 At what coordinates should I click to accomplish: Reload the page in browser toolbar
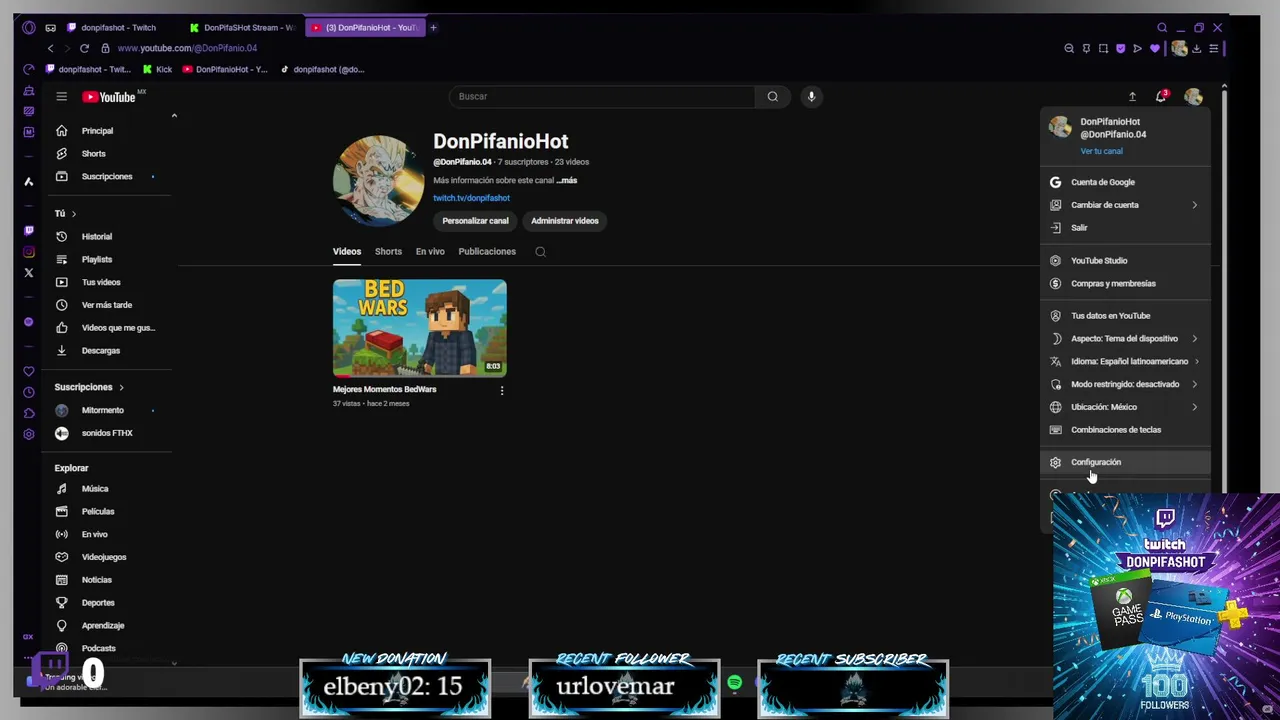[x=84, y=48]
